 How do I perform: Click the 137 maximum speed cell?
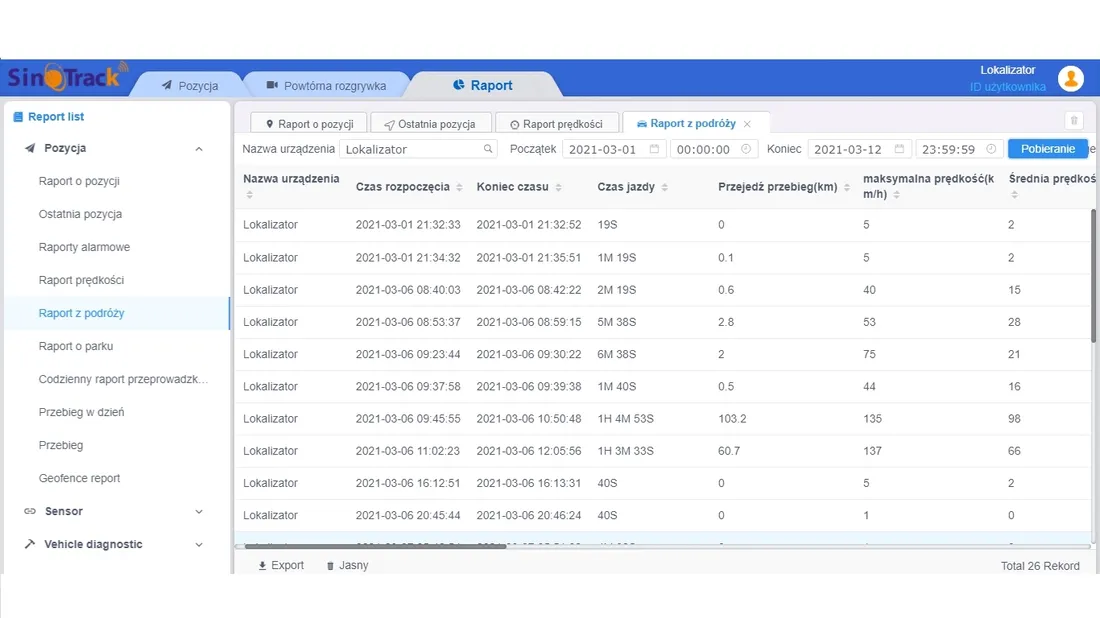pos(872,451)
